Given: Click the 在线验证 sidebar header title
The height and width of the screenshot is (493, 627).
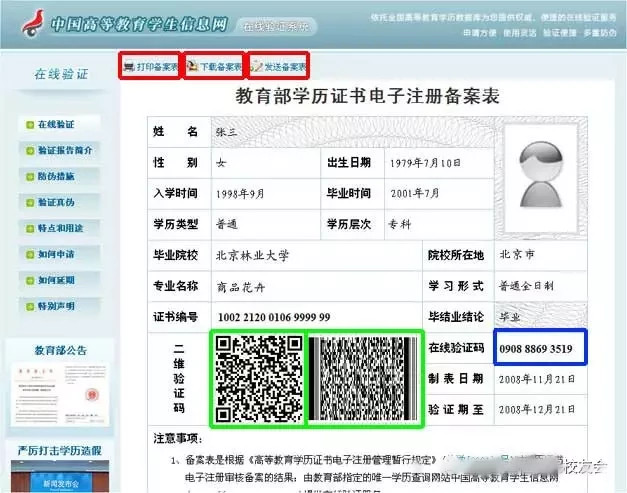Looking at the screenshot, I should (61, 74).
